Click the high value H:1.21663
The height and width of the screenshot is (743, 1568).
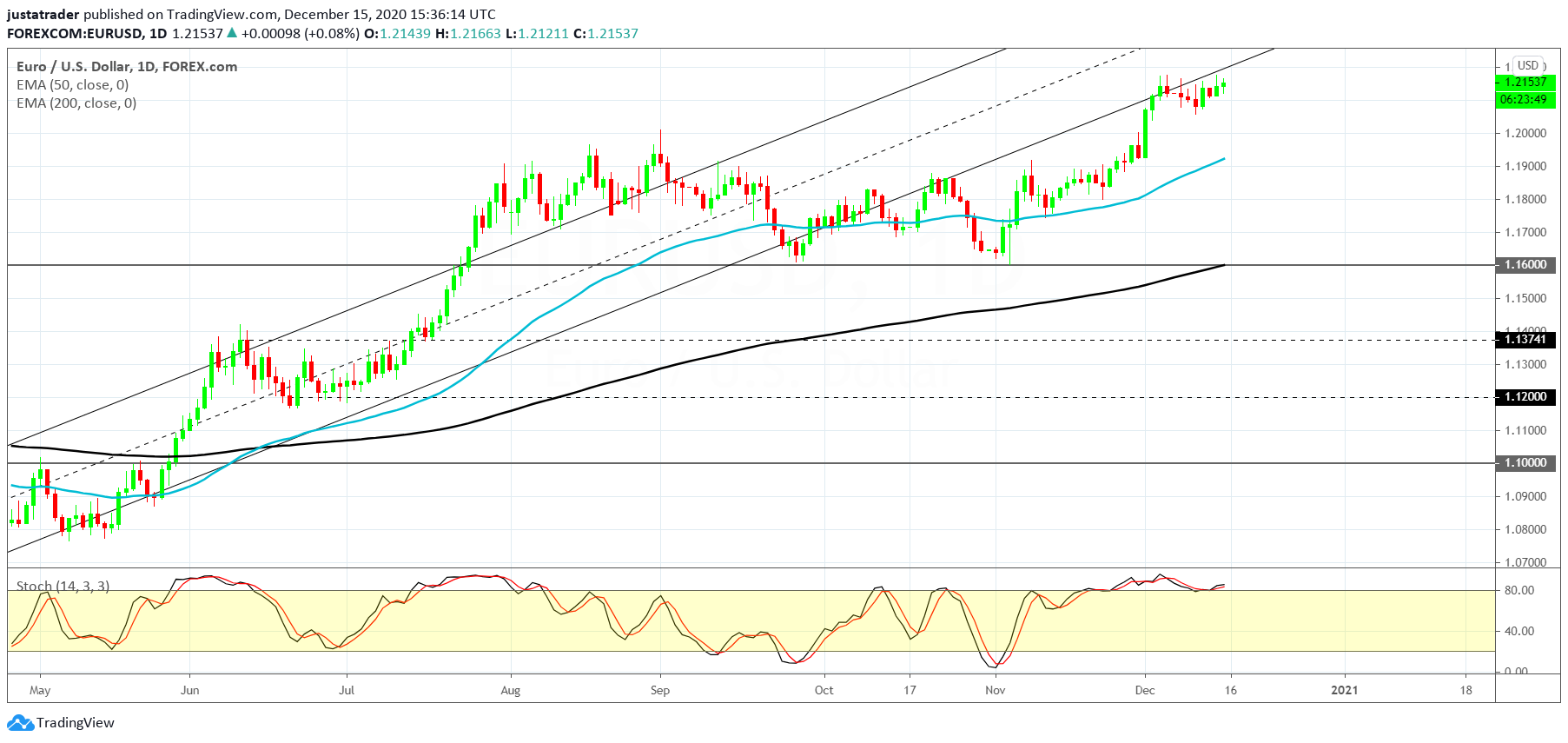tap(468, 34)
